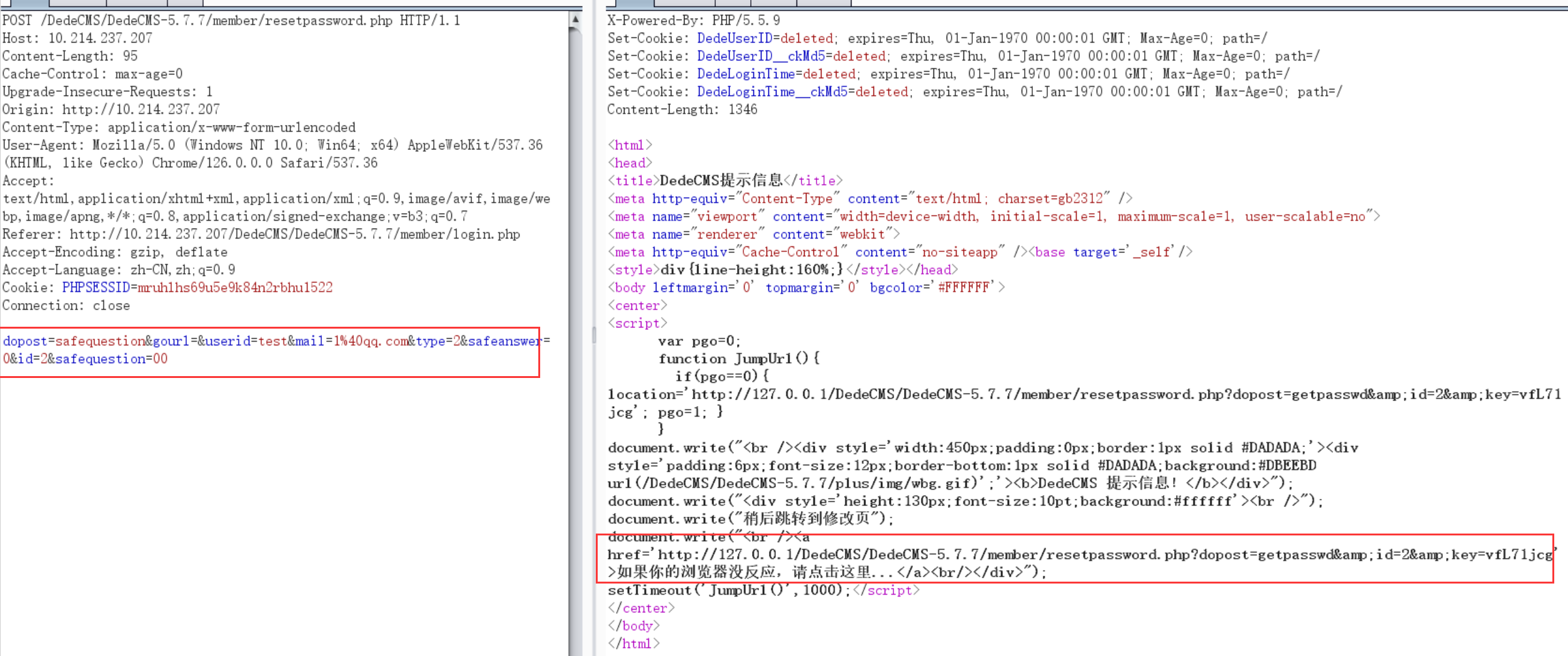Click the closing </center> tag
Screen dimensions: 1568x656
[x=641, y=608]
